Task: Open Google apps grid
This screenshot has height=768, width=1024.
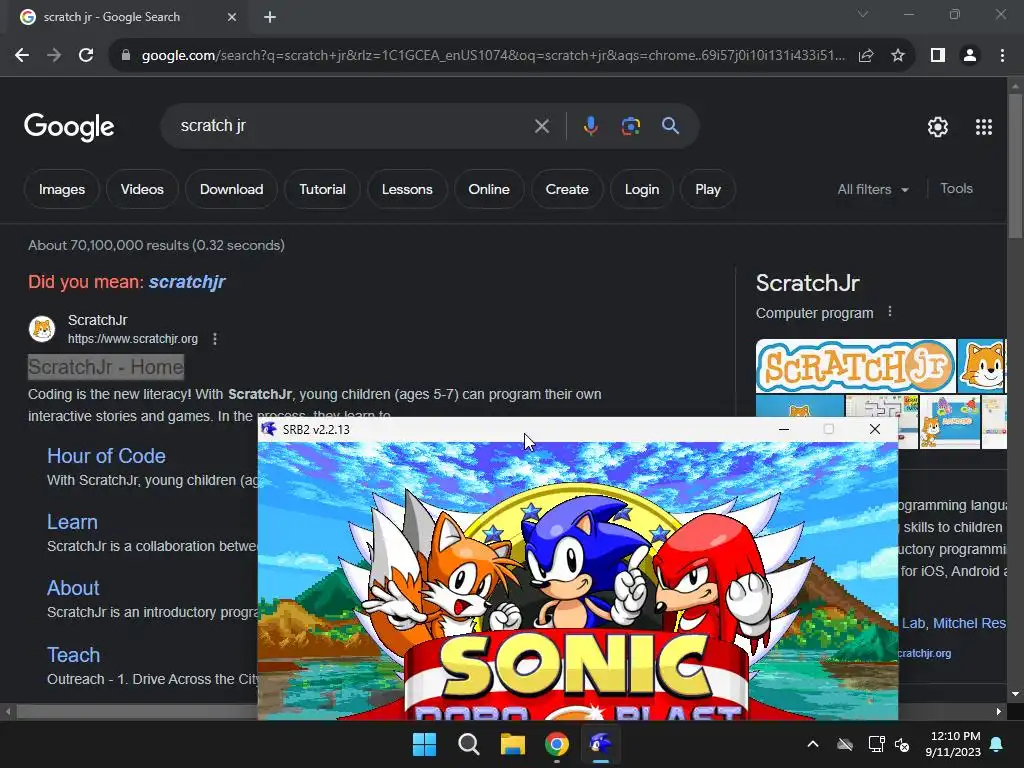Action: [984, 127]
